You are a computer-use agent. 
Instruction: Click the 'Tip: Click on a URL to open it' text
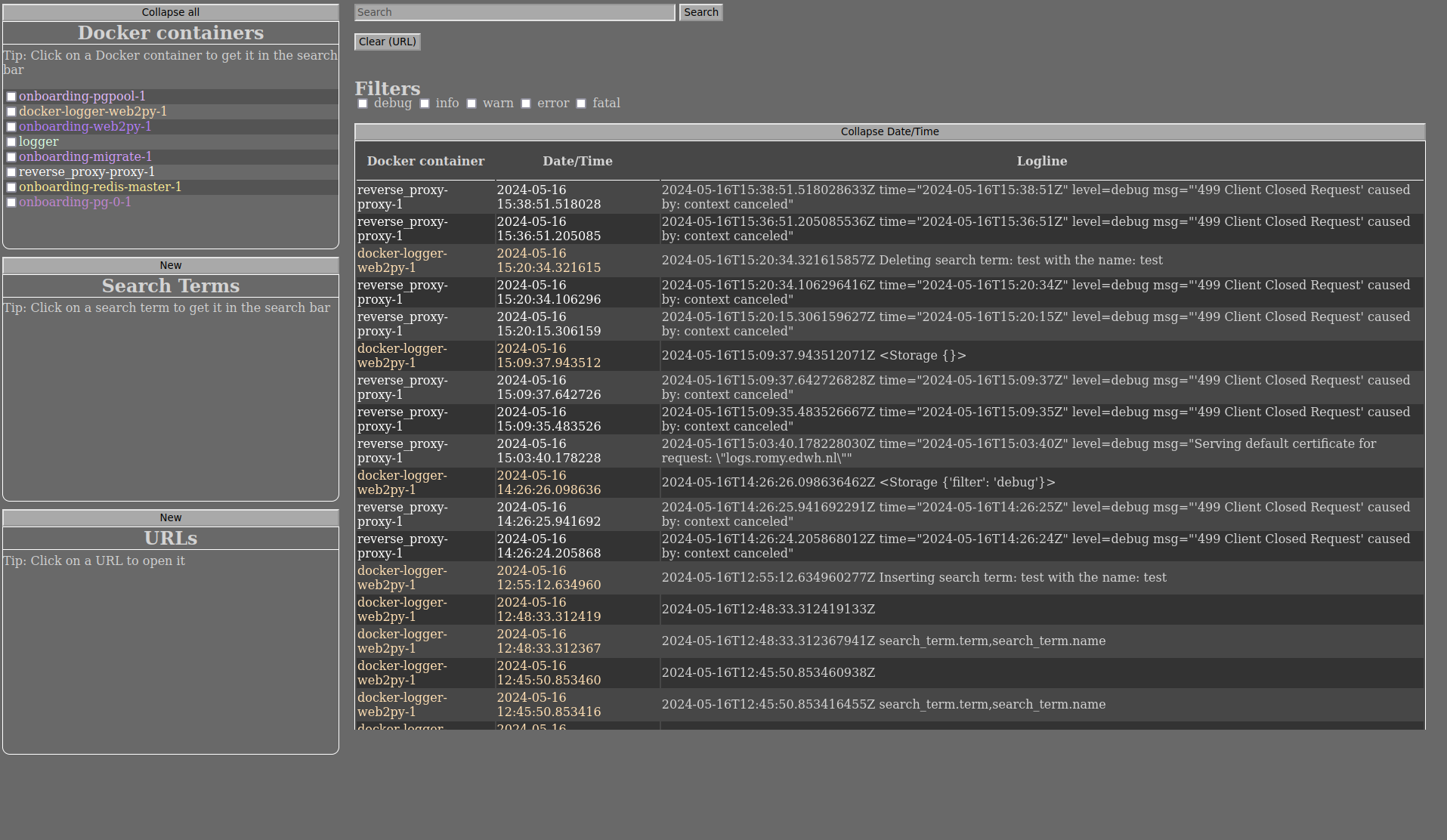click(94, 561)
